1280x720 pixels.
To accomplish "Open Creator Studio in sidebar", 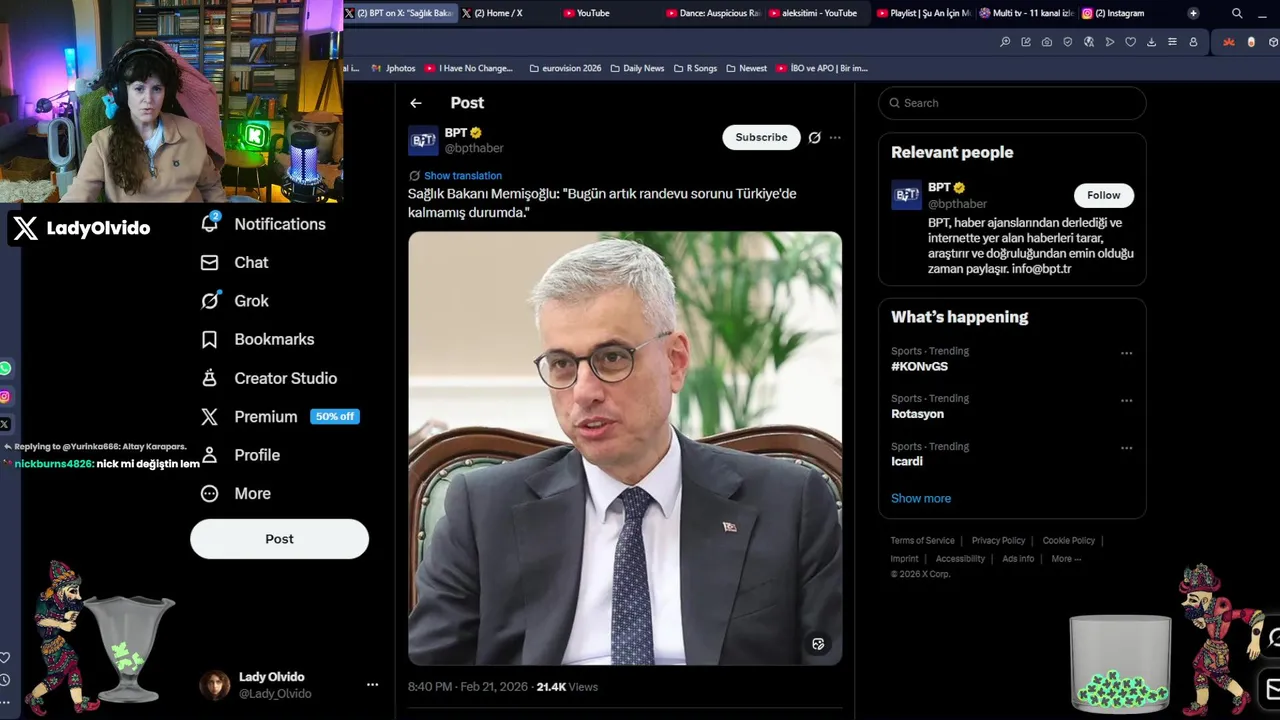I will pyautogui.click(x=269, y=378).
